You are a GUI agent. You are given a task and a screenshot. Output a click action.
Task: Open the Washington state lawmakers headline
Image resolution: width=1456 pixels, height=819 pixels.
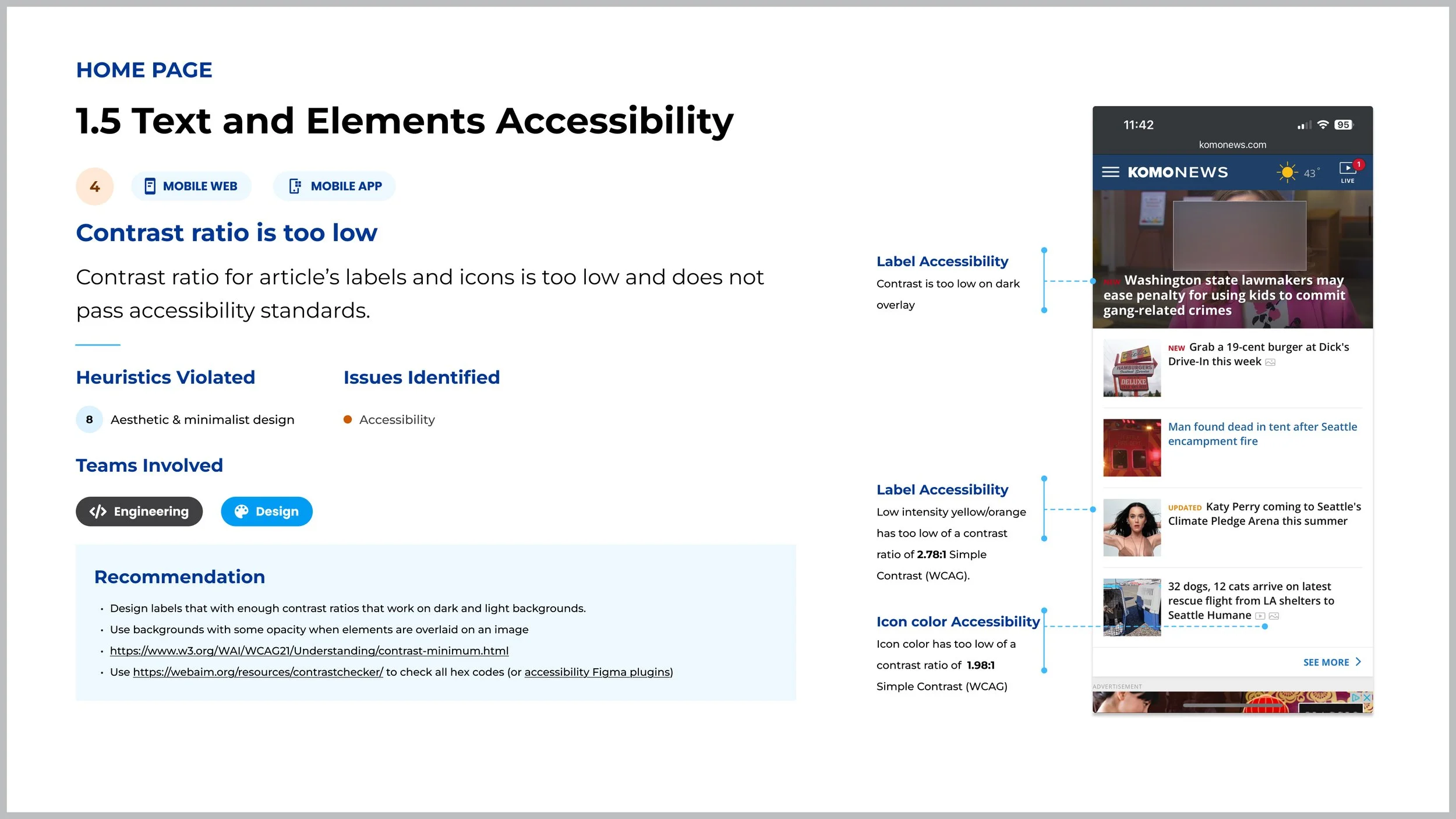[x=1224, y=295]
